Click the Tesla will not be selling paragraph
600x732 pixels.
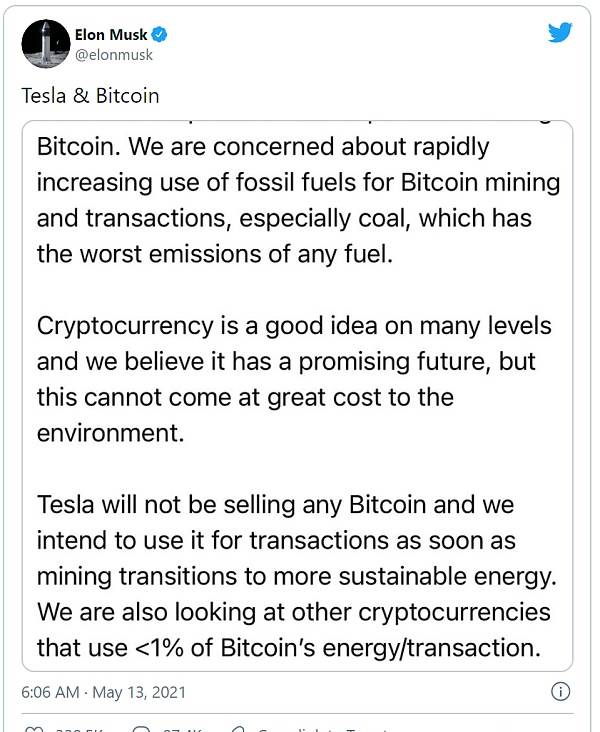pyautogui.click(x=297, y=576)
